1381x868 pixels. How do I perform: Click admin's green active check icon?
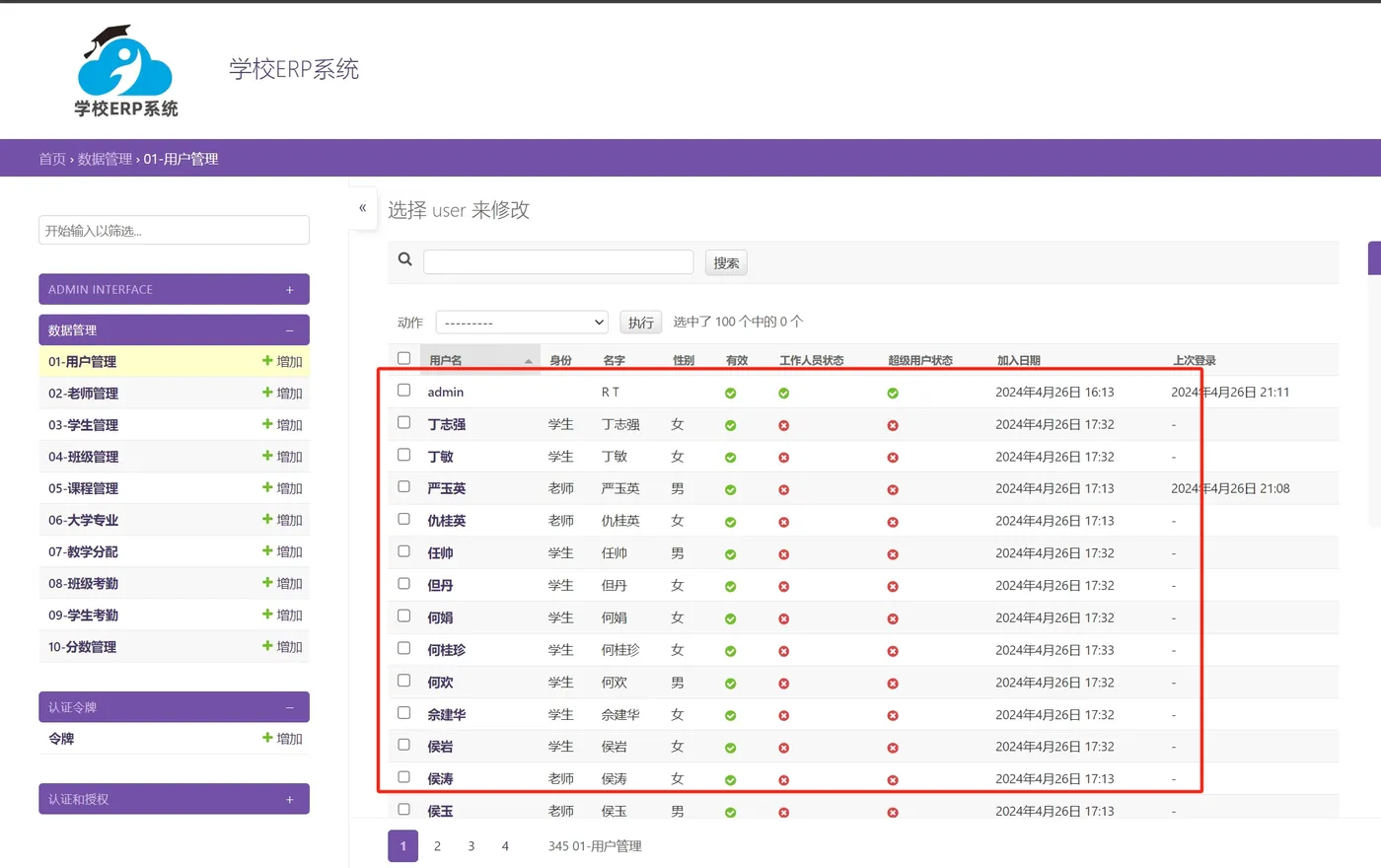pos(730,393)
